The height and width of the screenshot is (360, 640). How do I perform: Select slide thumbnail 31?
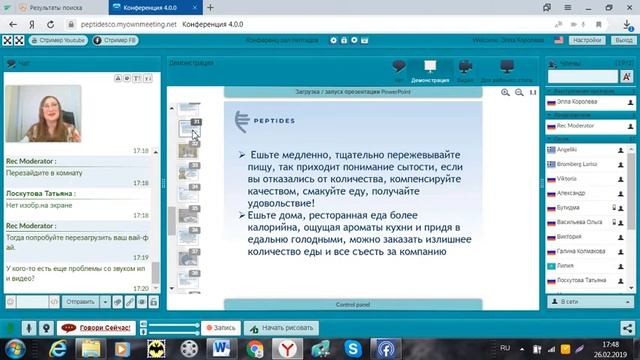click(189, 129)
